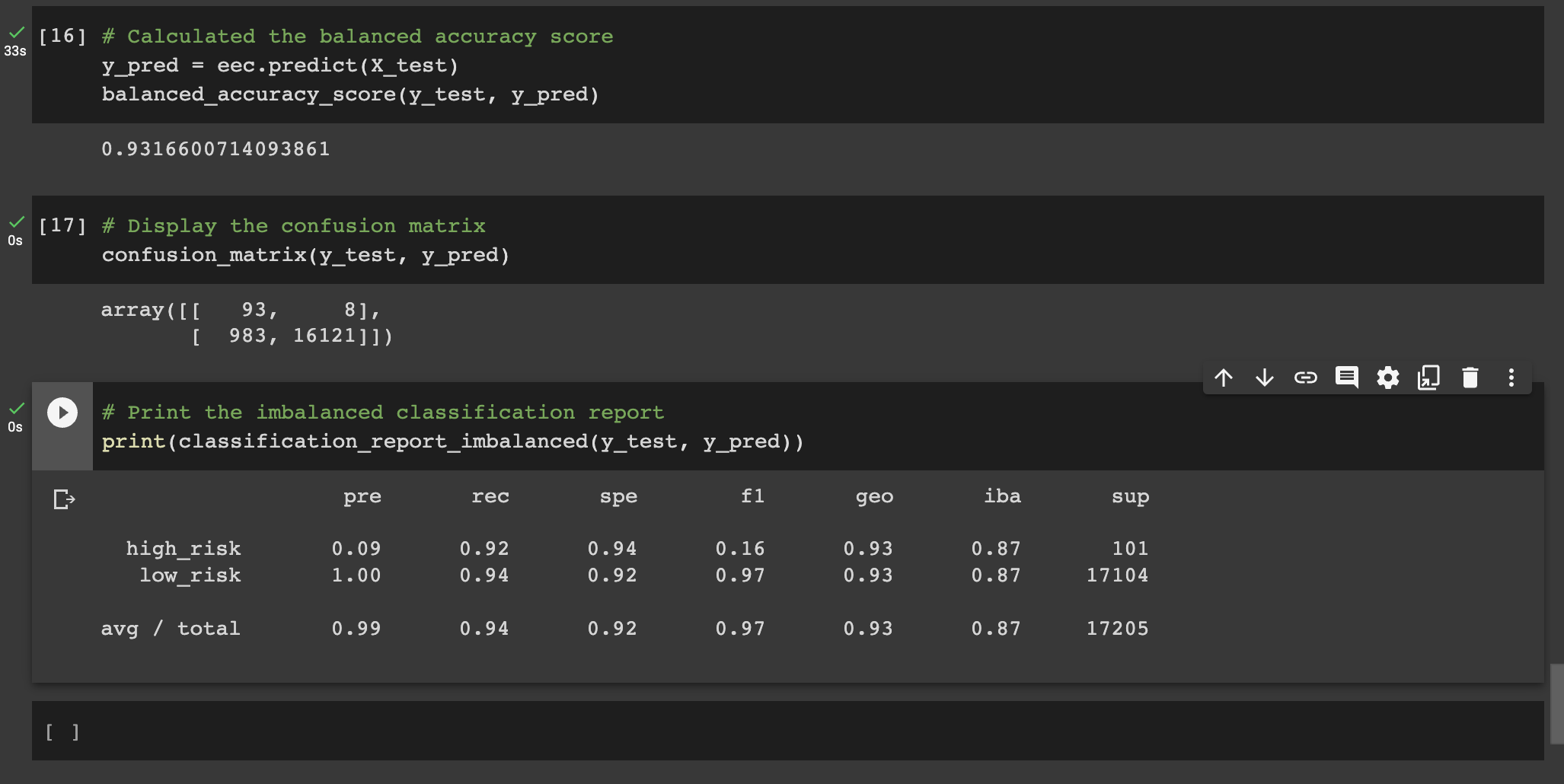Click the checkmark beside the report cell

pos(15,410)
